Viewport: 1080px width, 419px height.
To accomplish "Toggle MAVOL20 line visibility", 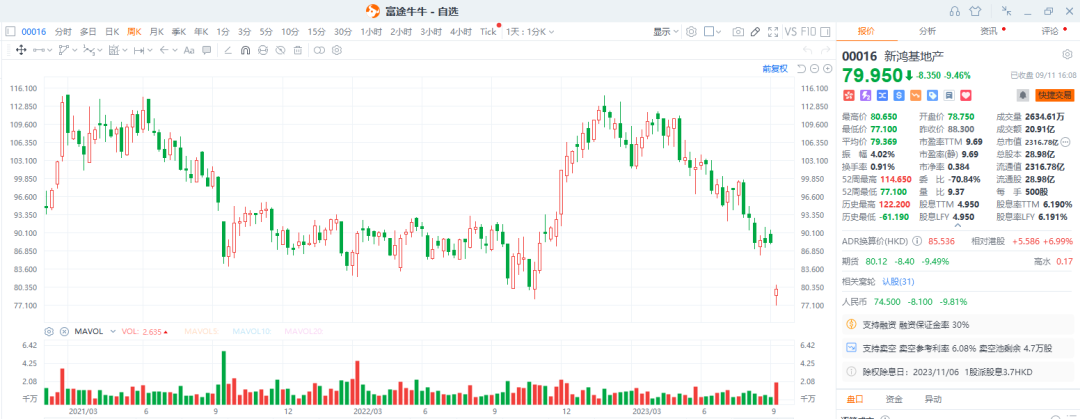I will point(304,331).
